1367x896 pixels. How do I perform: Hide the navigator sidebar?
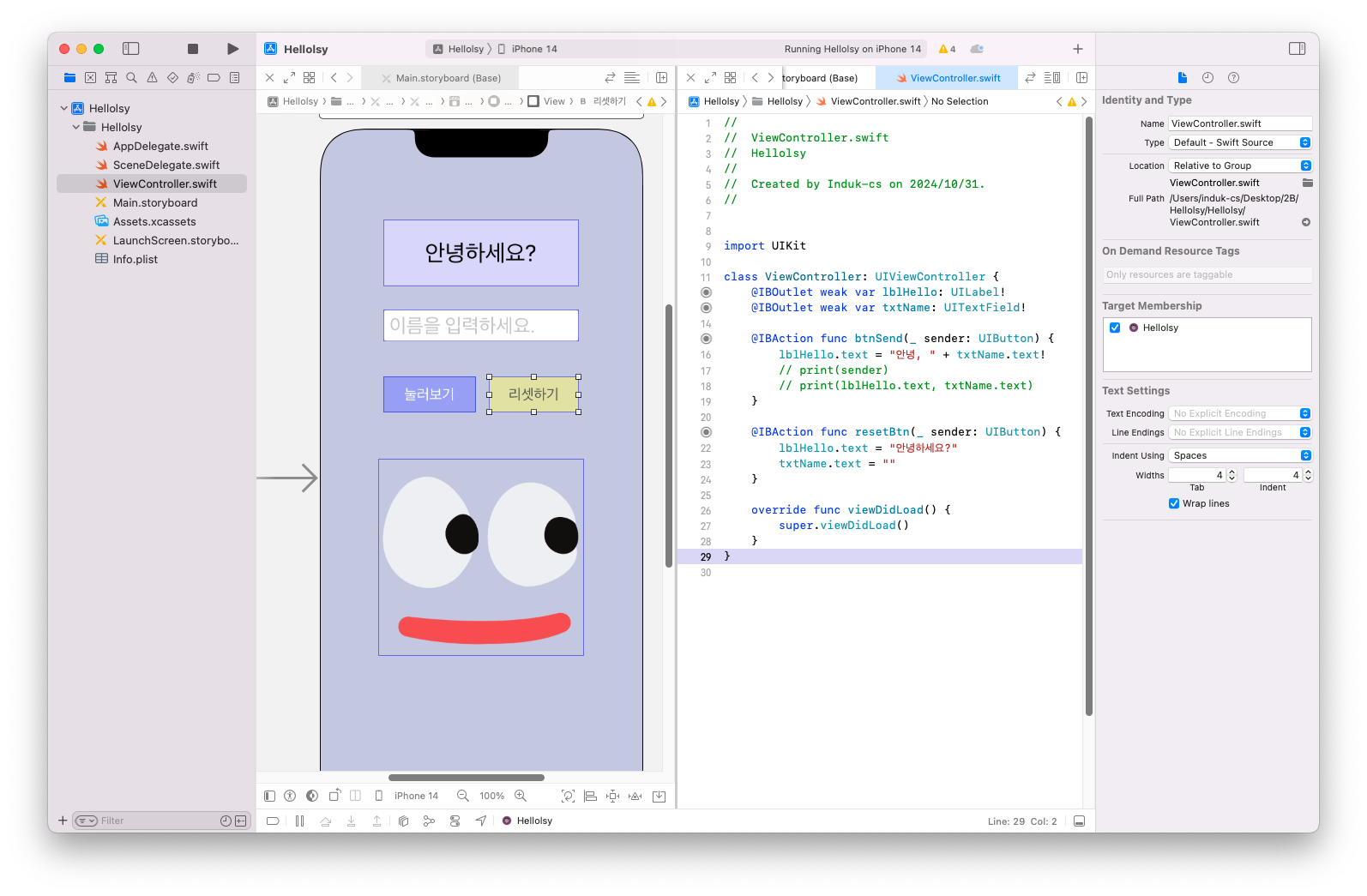[131, 49]
